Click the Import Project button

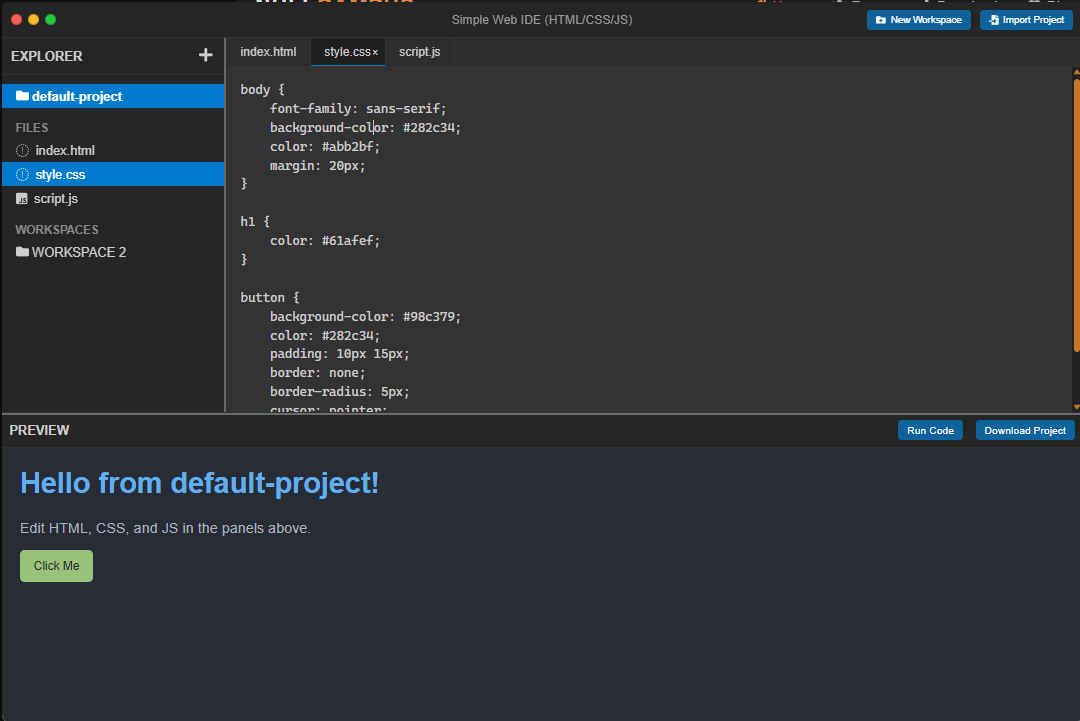(1026, 20)
